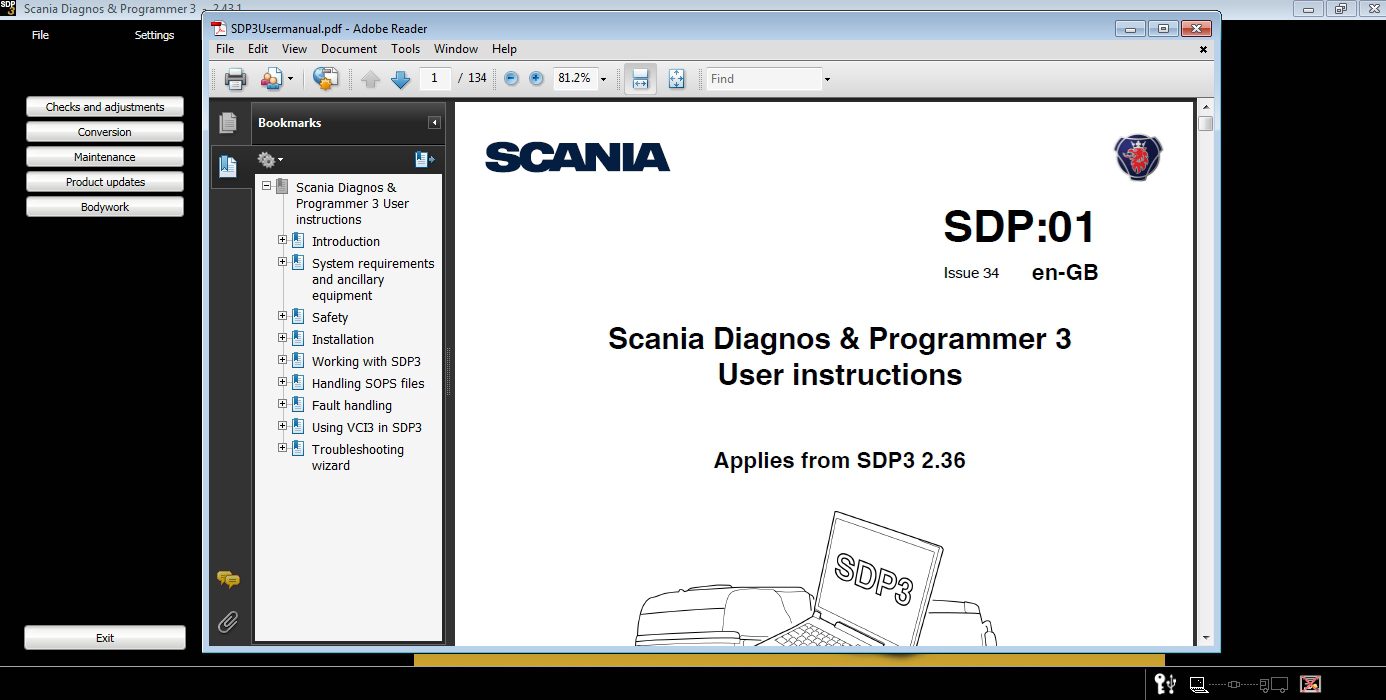Open the bookmark Options gear menu
This screenshot has width=1386, height=700.
click(x=267, y=158)
